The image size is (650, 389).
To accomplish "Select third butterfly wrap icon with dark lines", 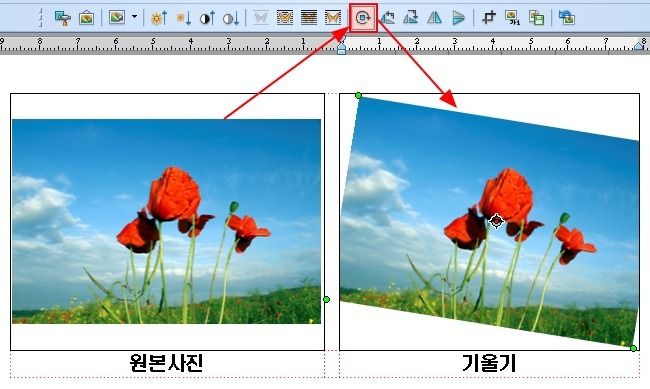I will click(309, 18).
